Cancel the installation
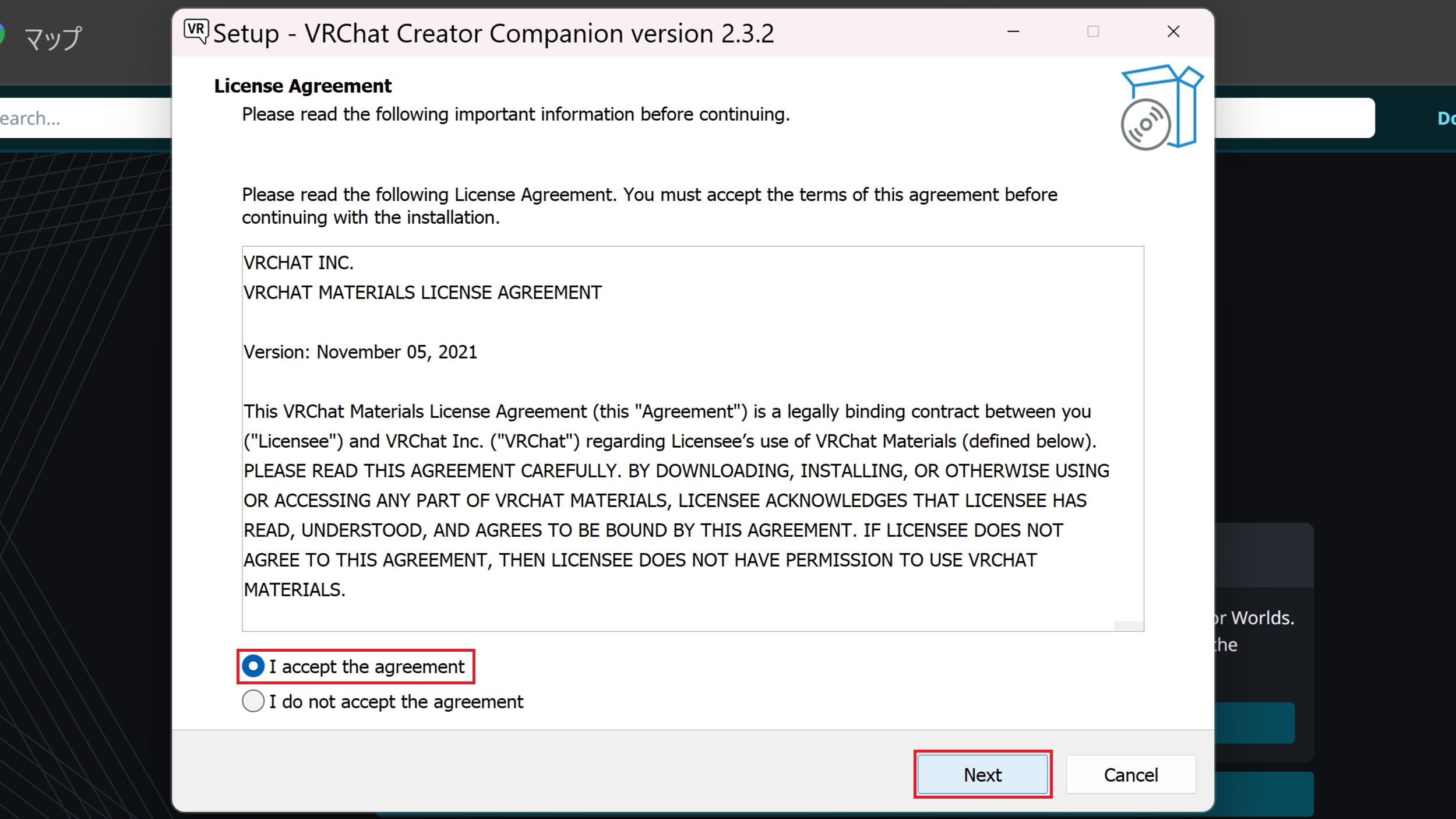Screen dimensions: 1456x819 1130,775
